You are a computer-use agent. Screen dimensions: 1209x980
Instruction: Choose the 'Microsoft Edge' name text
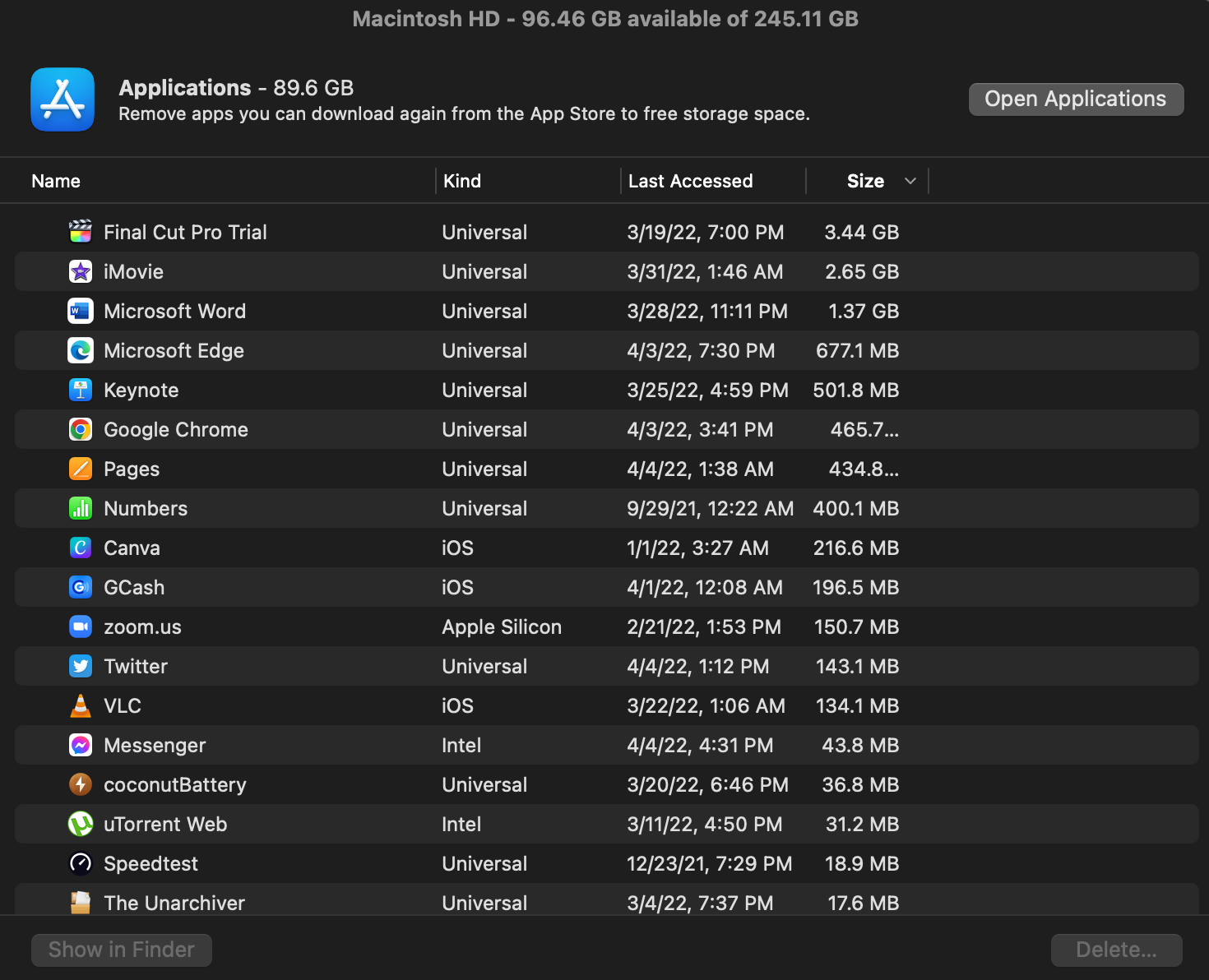coord(174,351)
